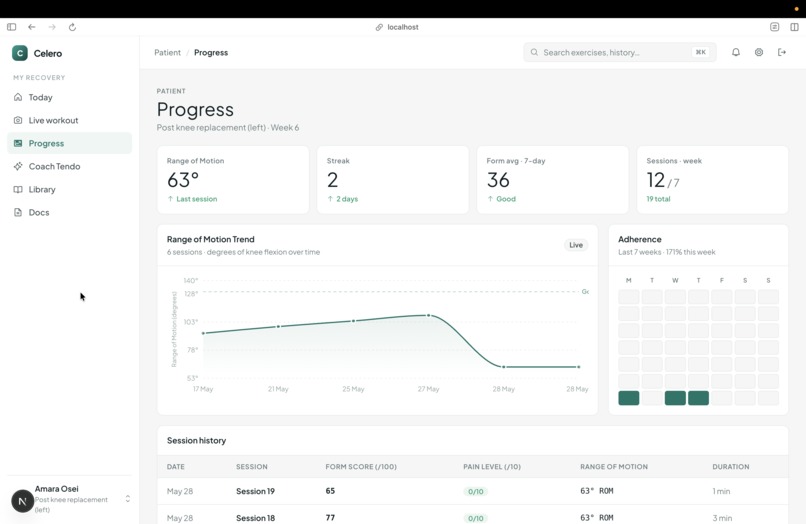Click the Today home icon
806x524 pixels.
point(18,97)
